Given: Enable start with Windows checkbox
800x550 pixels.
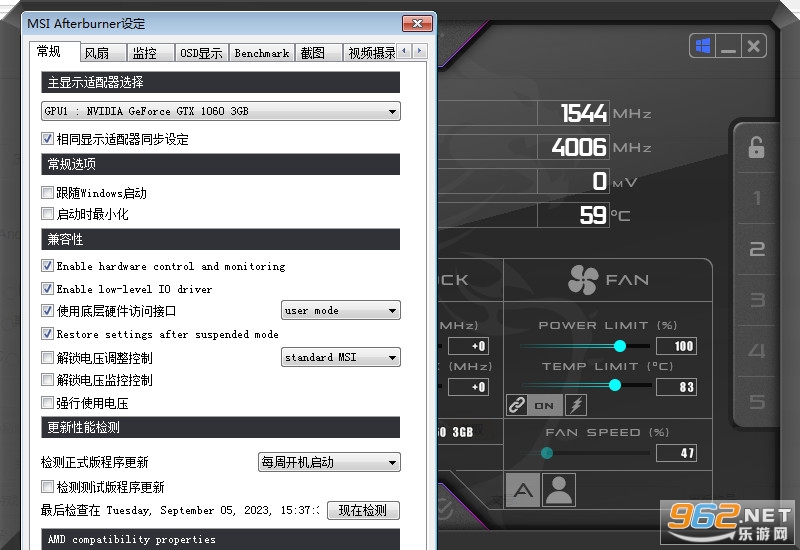Looking at the screenshot, I should tap(47, 192).
